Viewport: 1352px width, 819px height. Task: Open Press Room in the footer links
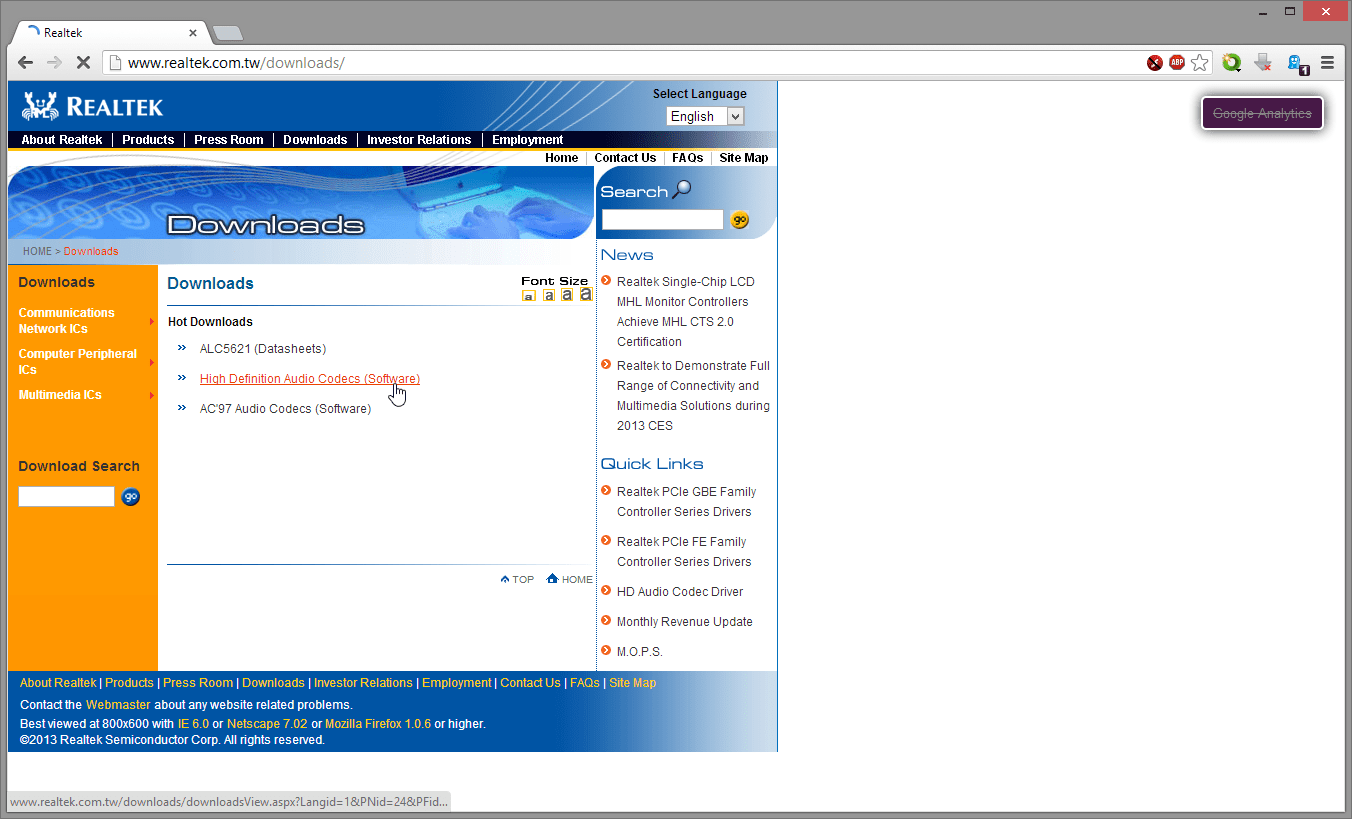pos(198,683)
